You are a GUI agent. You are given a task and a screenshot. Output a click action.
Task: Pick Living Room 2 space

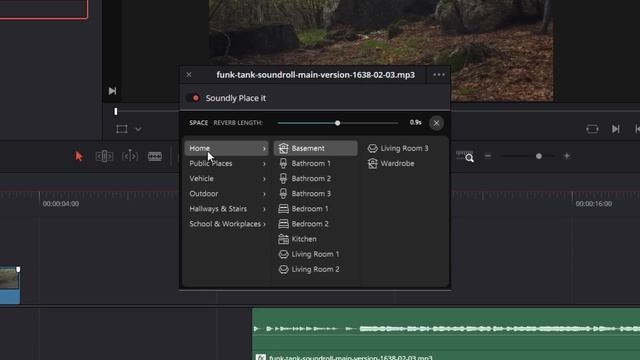[315, 269]
